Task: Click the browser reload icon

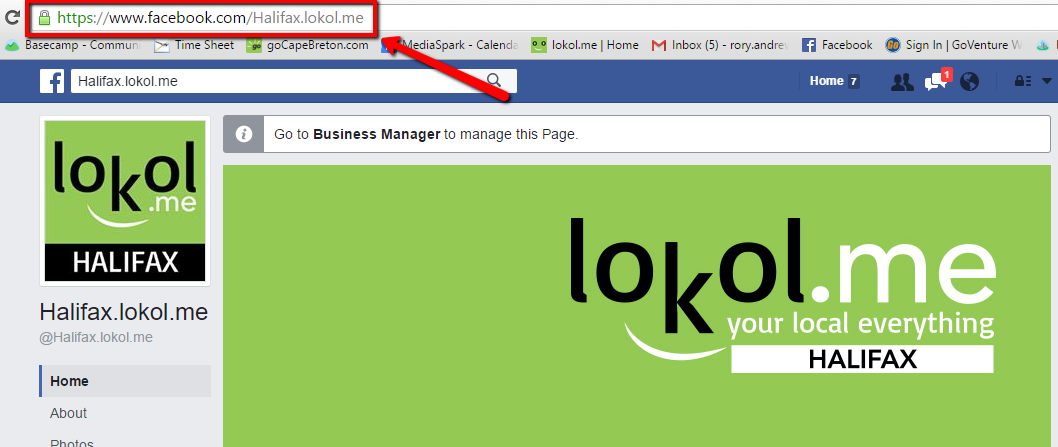Action: (x=11, y=18)
